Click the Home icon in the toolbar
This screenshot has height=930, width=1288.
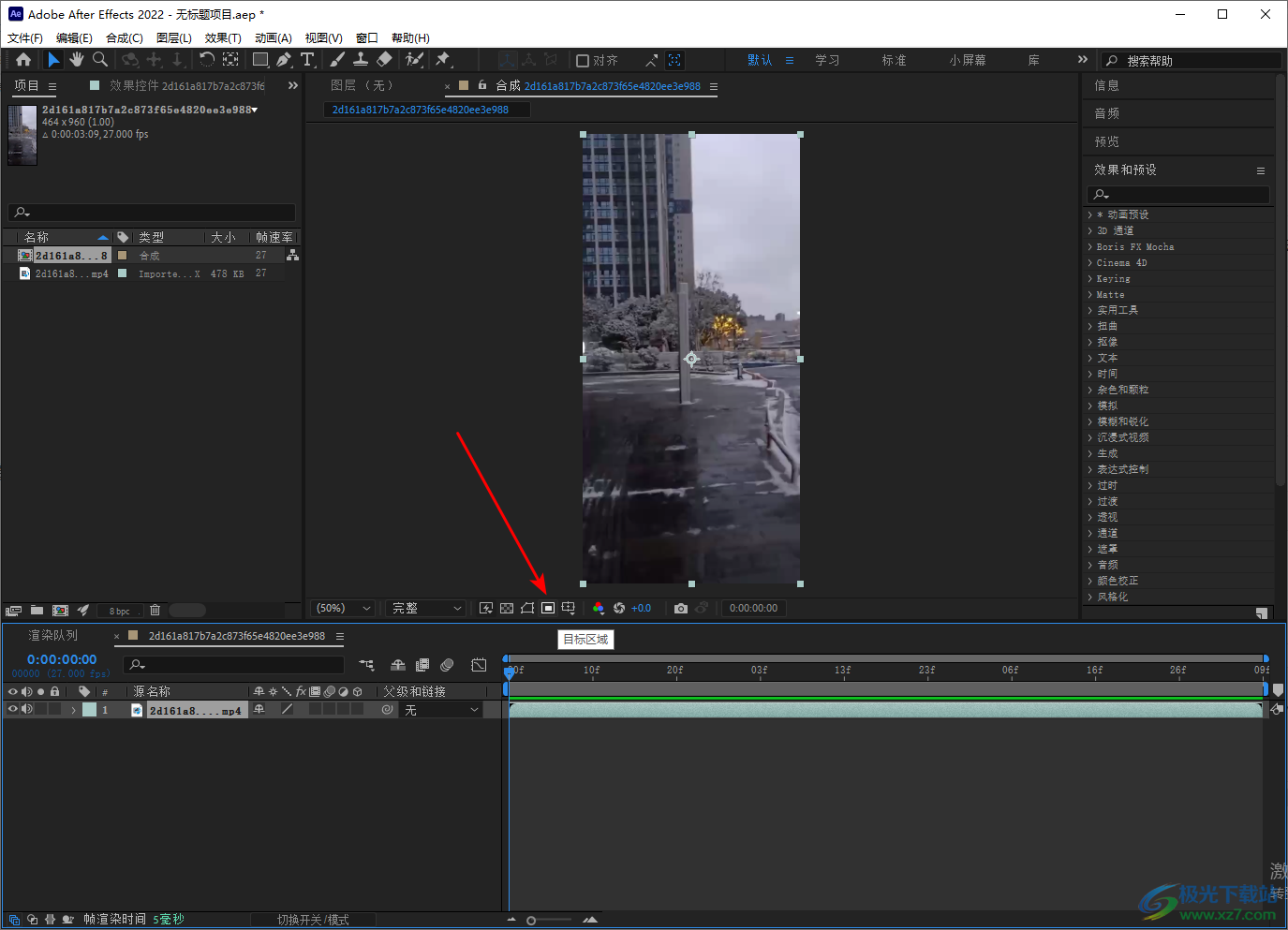[23, 60]
